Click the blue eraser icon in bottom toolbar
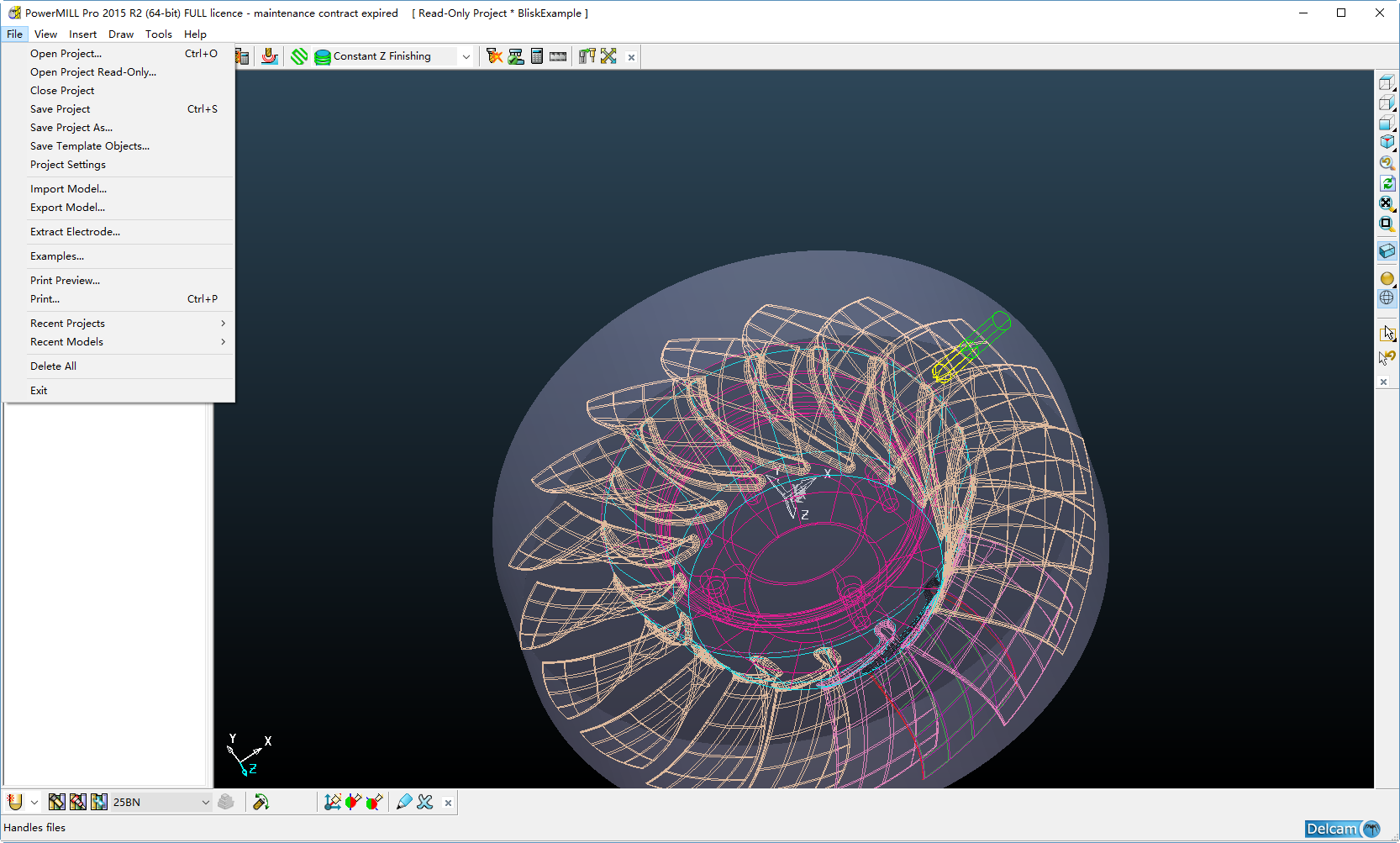 click(404, 802)
